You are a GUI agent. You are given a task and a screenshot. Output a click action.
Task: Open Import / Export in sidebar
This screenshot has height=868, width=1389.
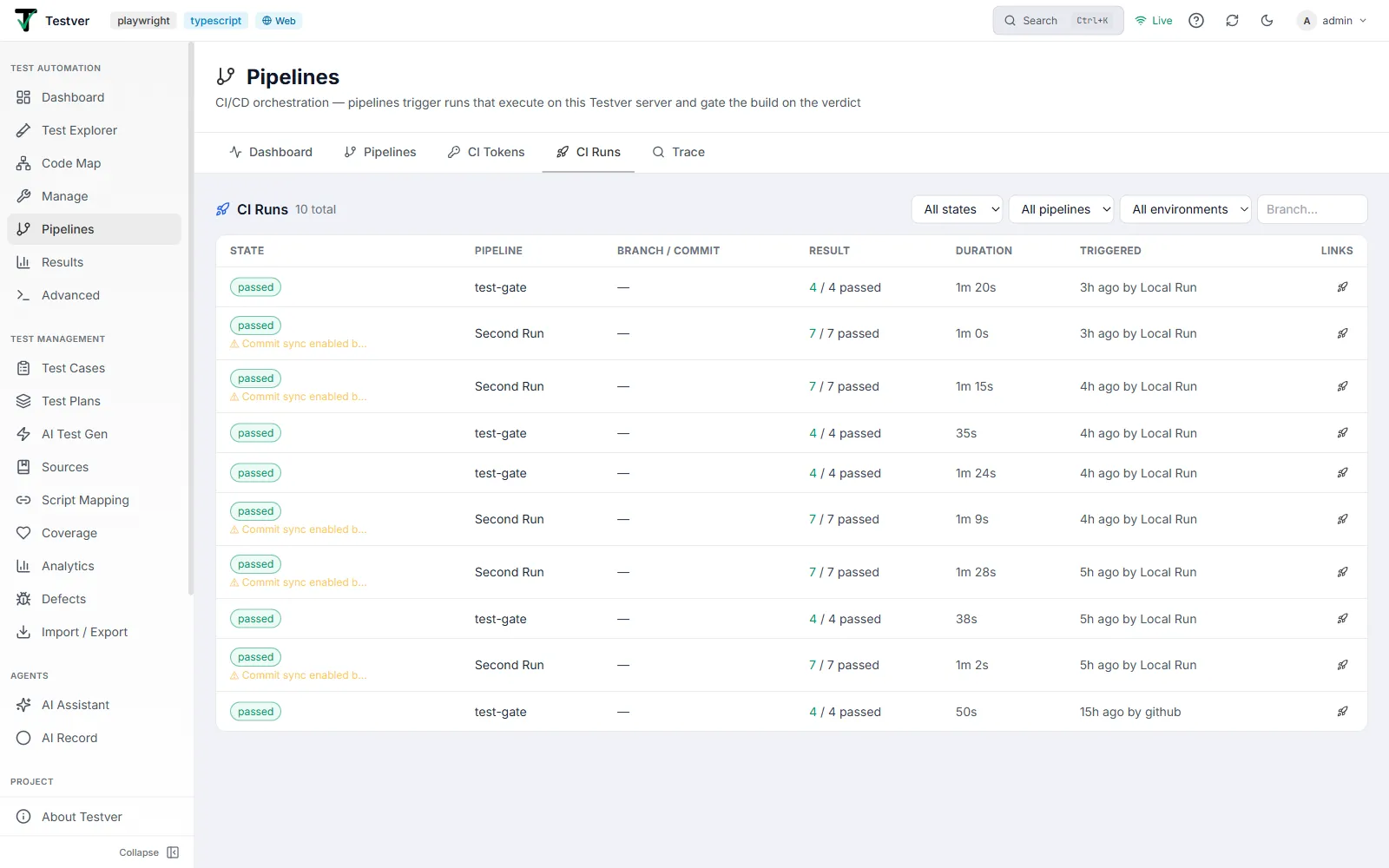(x=94, y=632)
